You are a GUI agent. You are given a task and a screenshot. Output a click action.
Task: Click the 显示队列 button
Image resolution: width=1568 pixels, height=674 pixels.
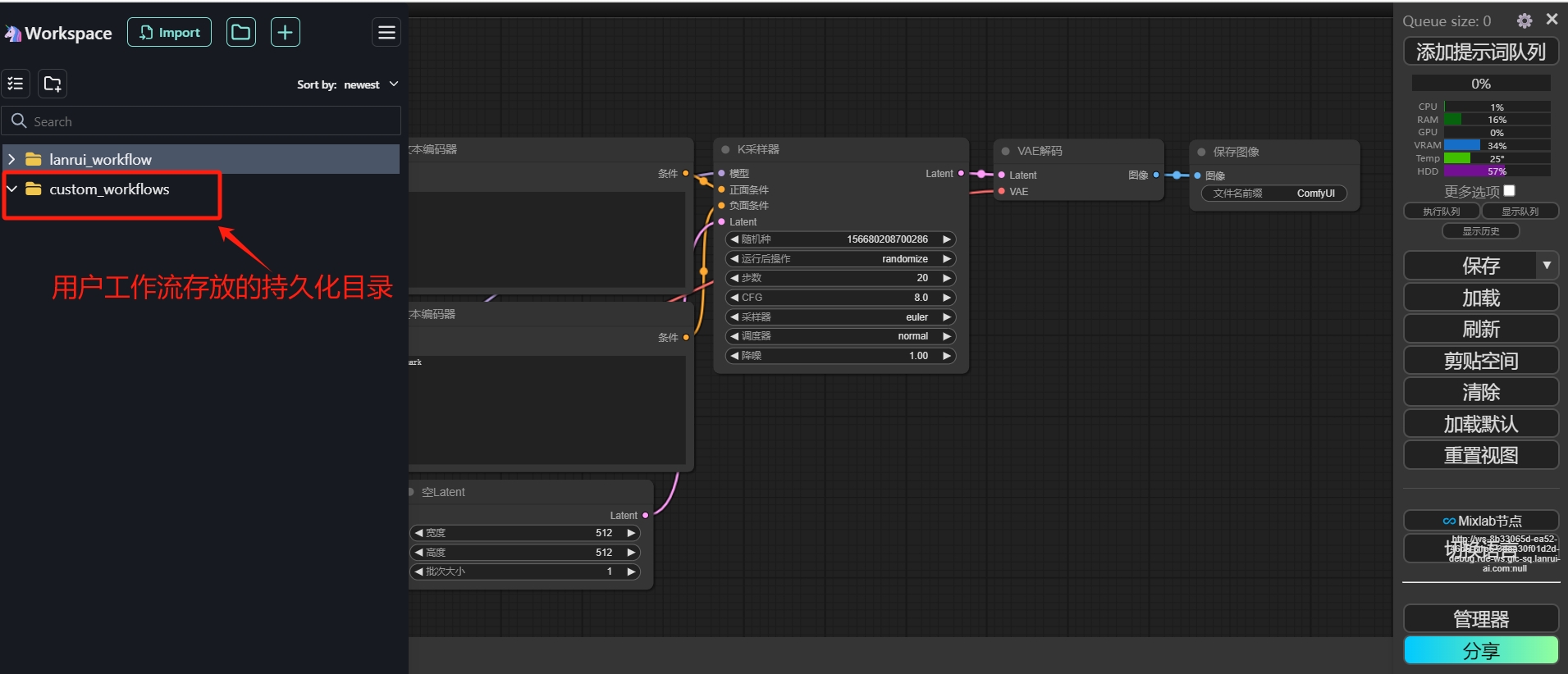(x=1520, y=212)
